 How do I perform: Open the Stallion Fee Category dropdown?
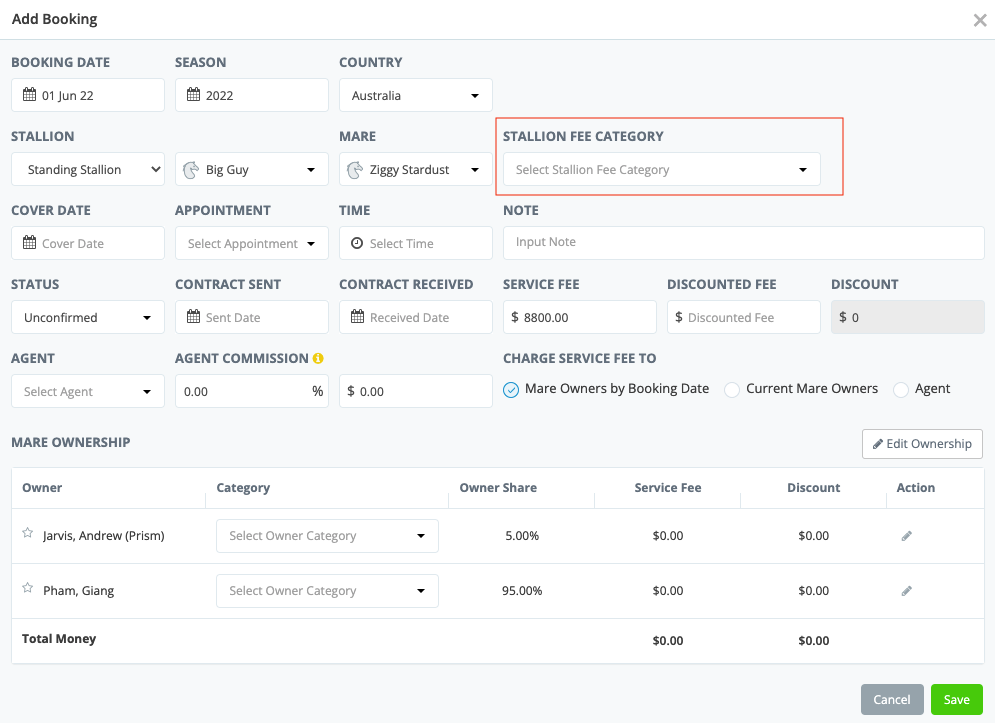pos(661,170)
